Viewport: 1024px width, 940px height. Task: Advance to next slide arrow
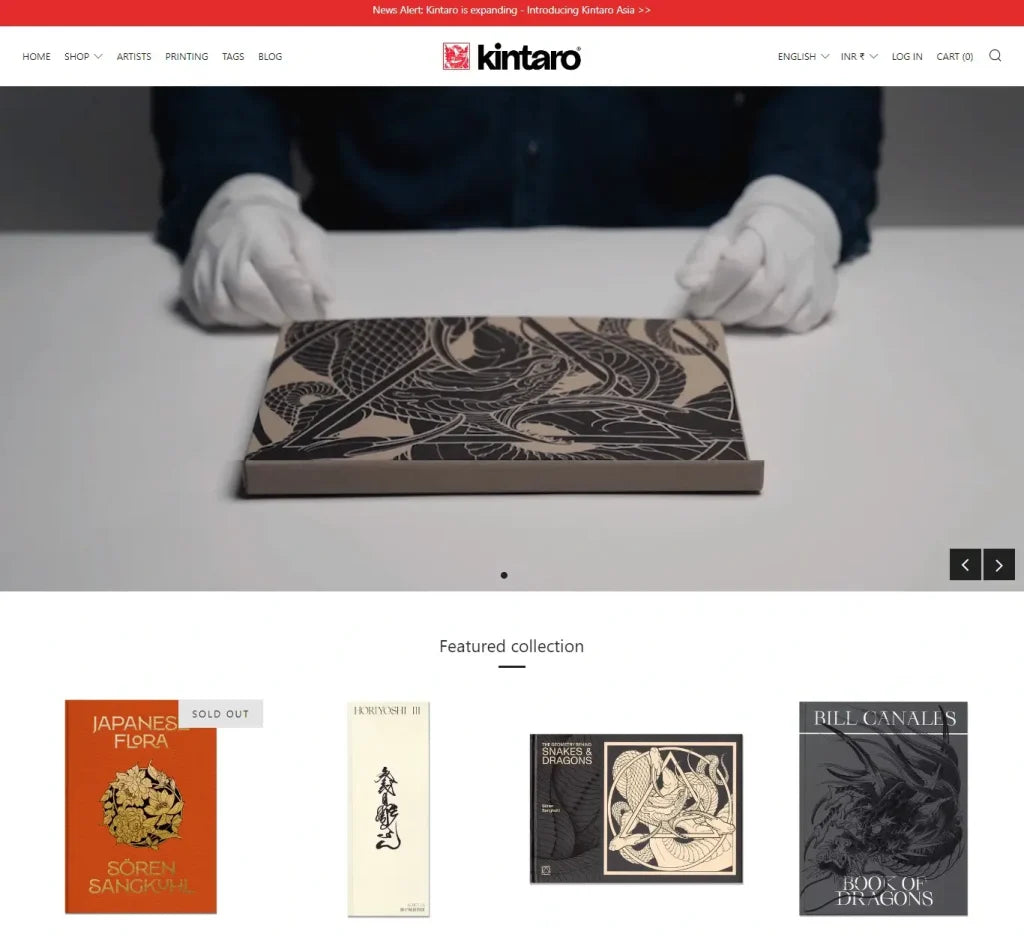click(999, 564)
